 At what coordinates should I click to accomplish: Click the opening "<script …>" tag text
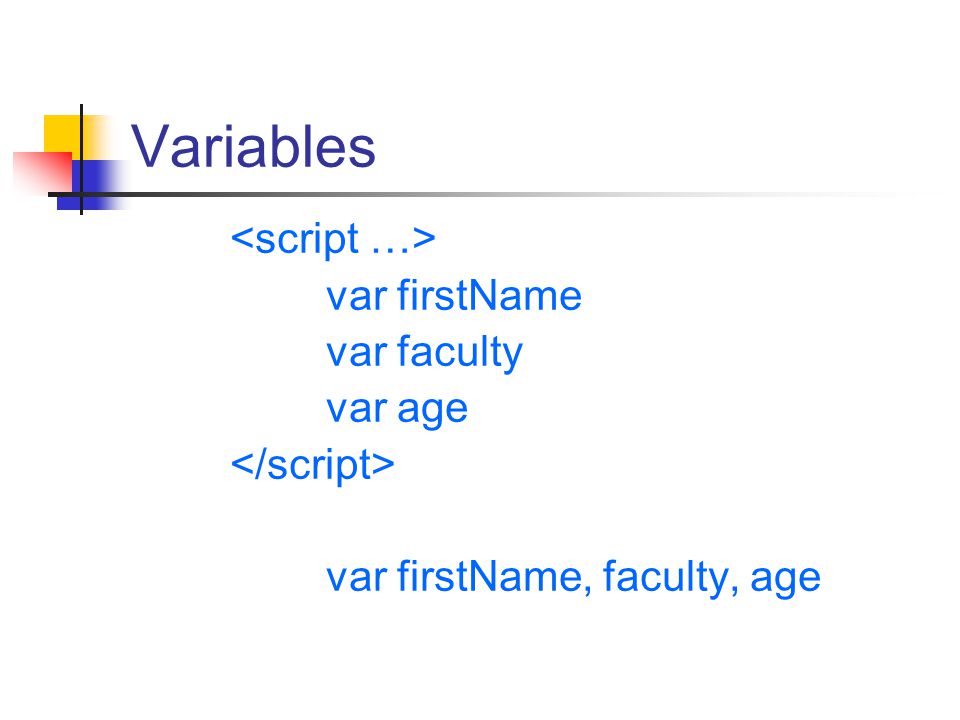pyautogui.click(x=333, y=240)
